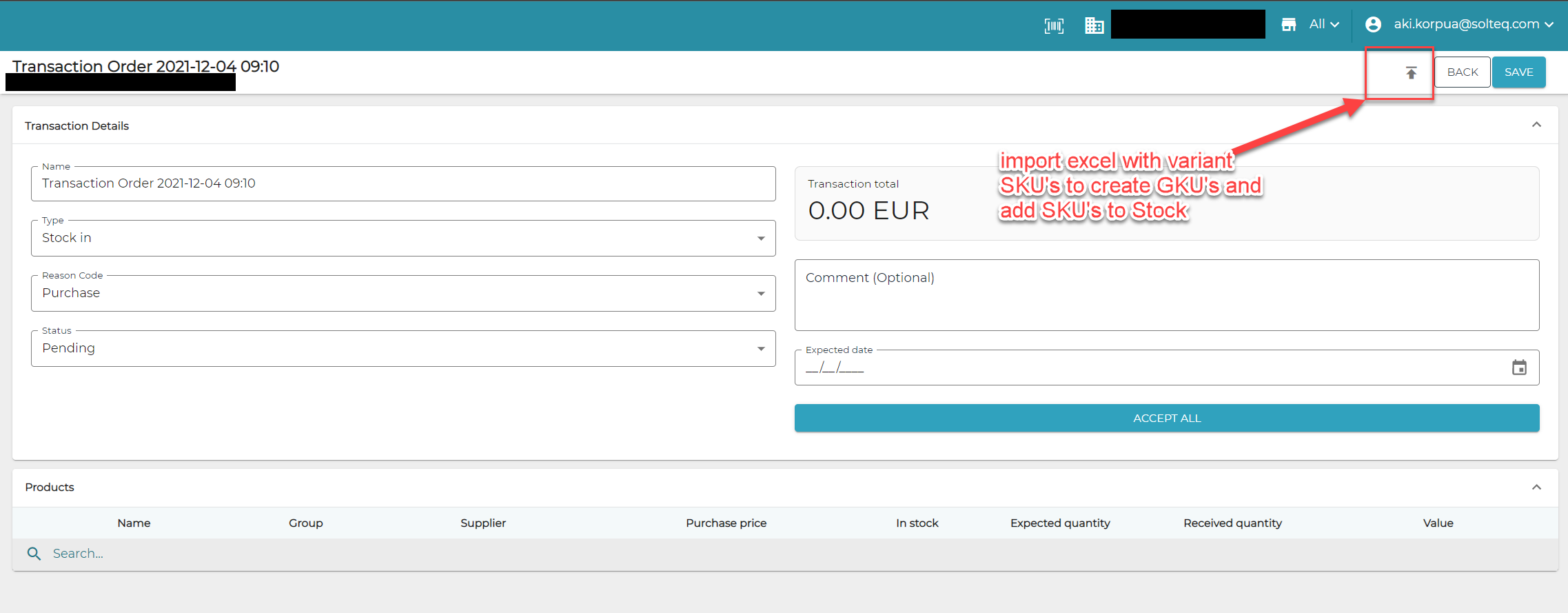This screenshot has width=1568, height=613.
Task: Click the import upload icon
Action: click(x=1411, y=73)
